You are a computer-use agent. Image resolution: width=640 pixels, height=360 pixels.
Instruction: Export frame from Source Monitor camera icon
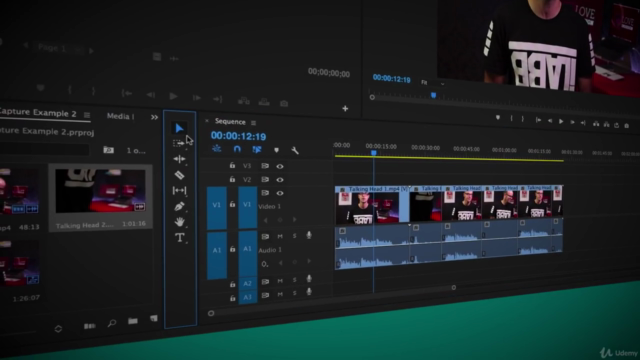tap(284, 103)
